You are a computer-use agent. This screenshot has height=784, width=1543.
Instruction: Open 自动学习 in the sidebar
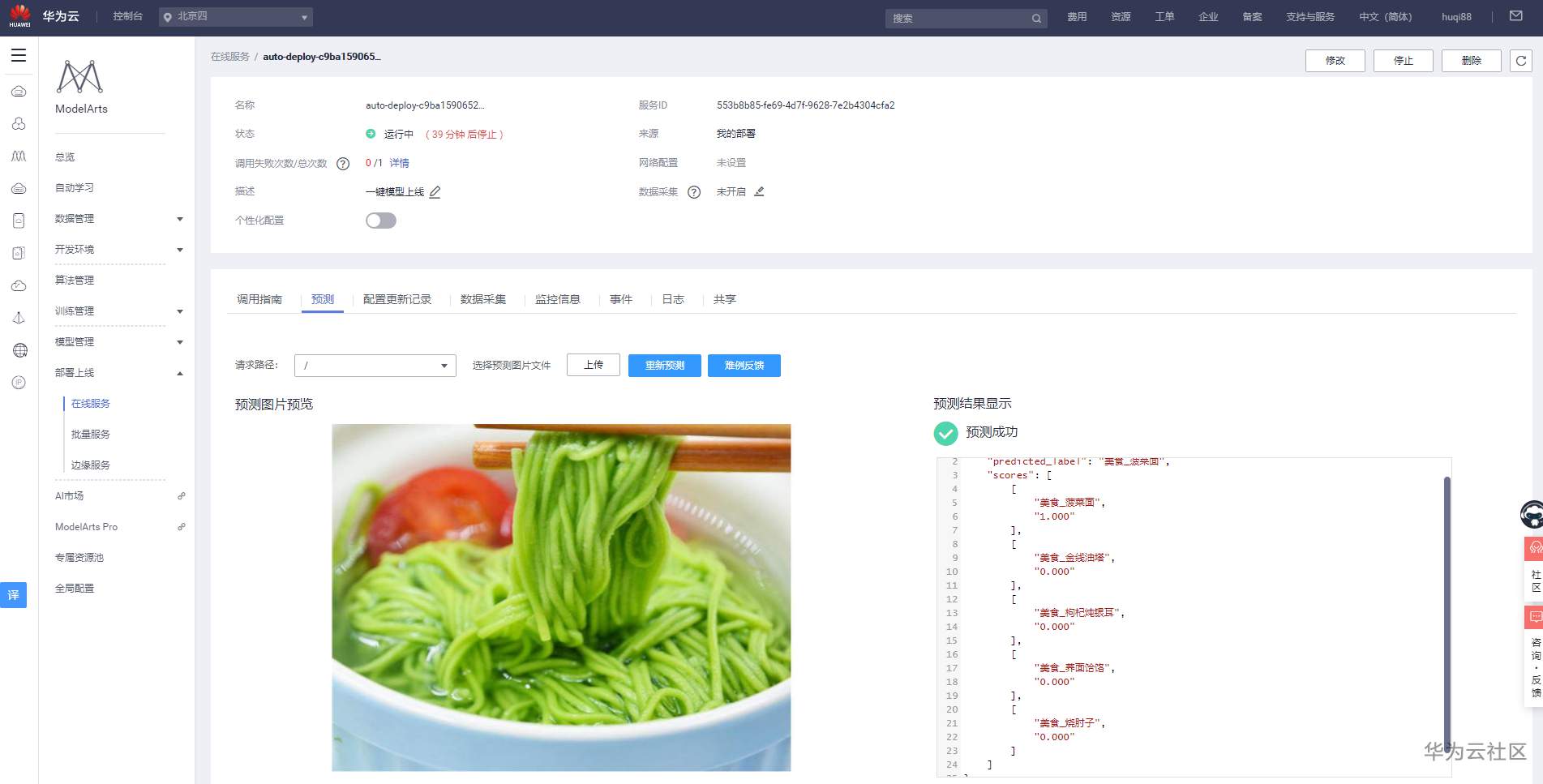pyautogui.click(x=75, y=188)
